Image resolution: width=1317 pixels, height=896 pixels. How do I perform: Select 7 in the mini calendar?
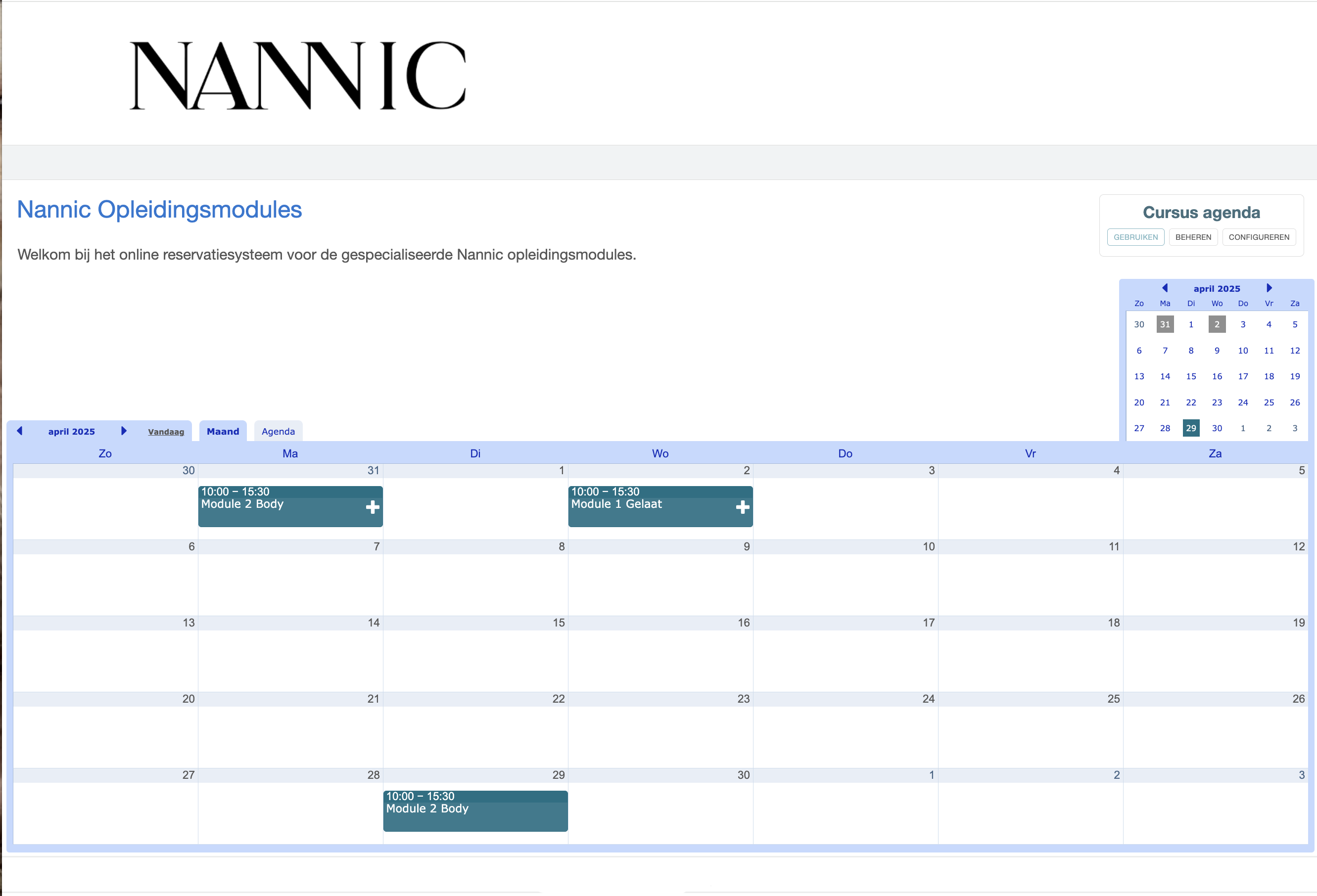coord(1165,351)
